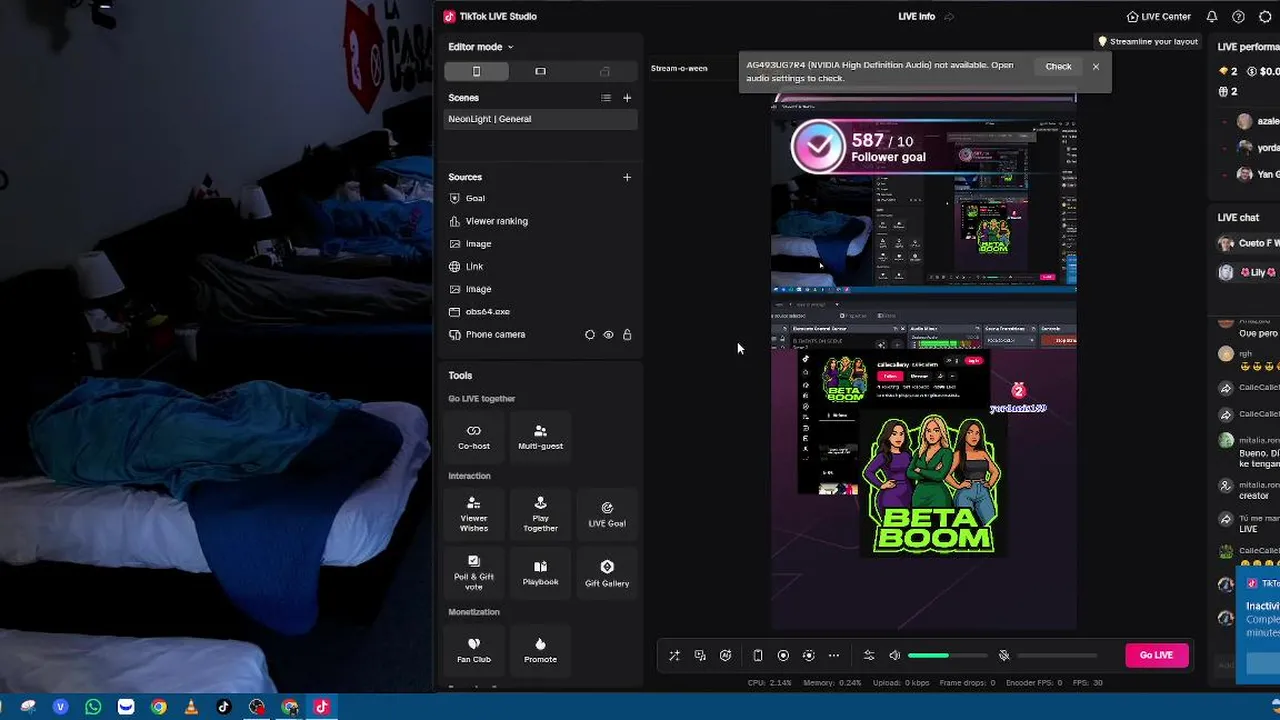Select portrait layout mode button
Screen dimensions: 1280x720
(476, 71)
